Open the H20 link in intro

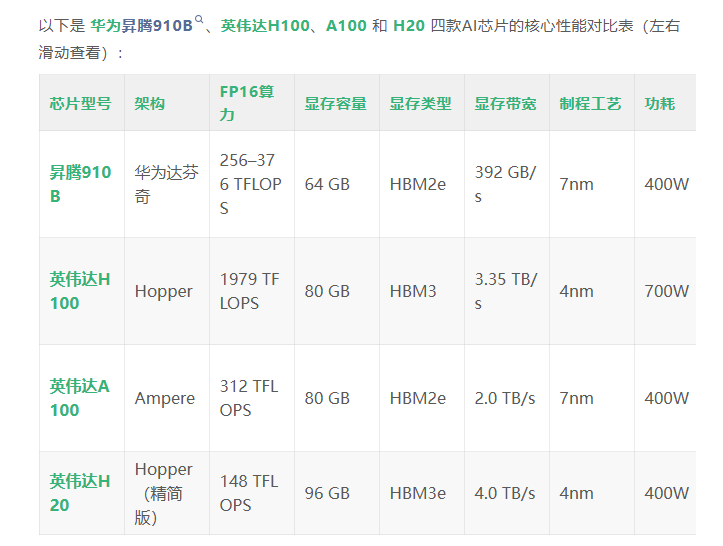409,26
